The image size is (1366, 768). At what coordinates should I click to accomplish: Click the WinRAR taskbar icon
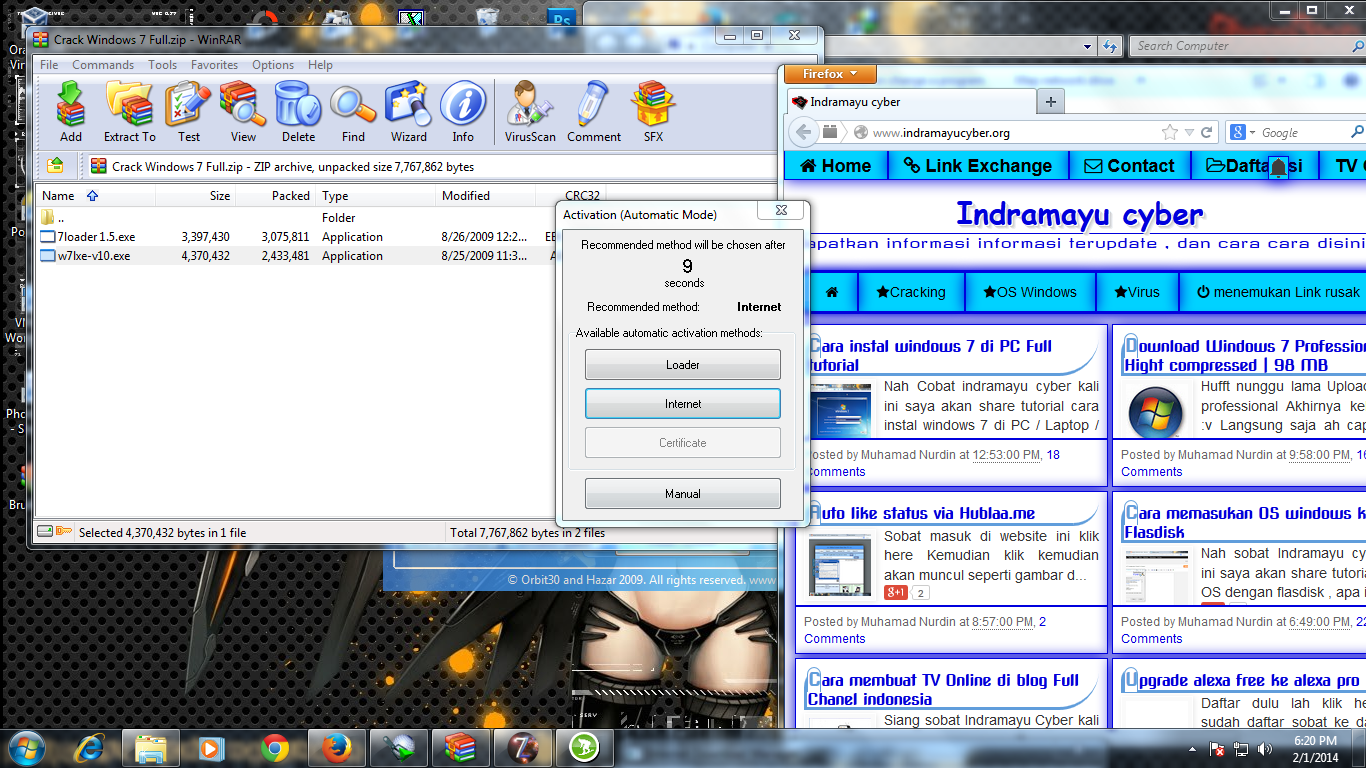461,747
